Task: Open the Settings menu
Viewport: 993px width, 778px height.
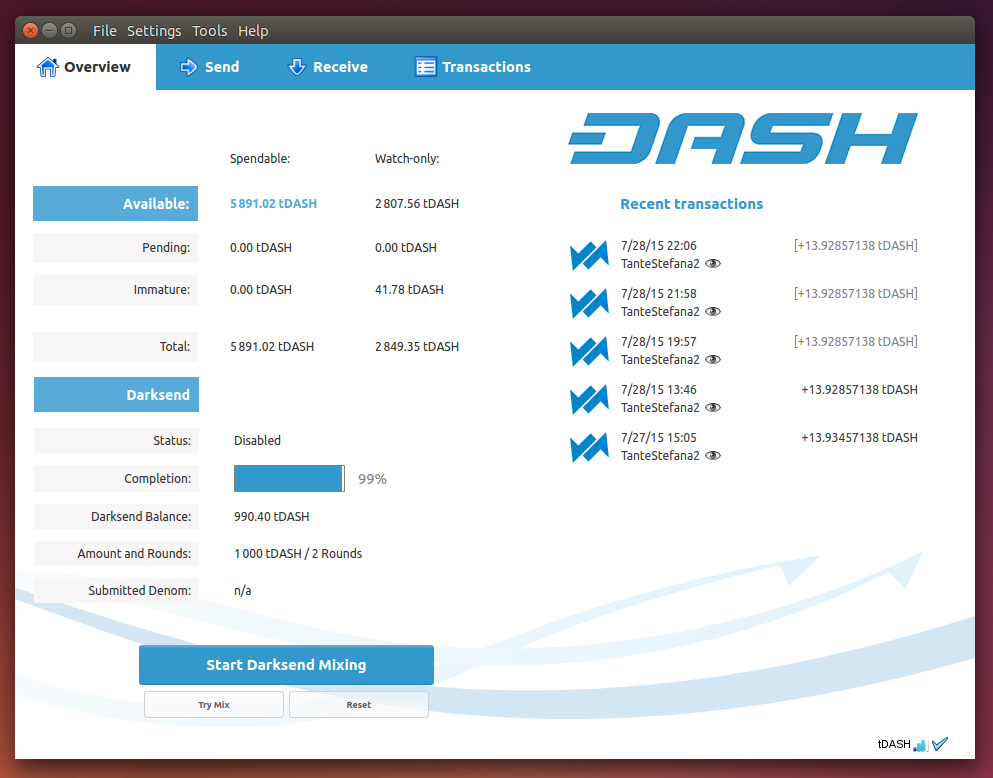Action: 154,30
